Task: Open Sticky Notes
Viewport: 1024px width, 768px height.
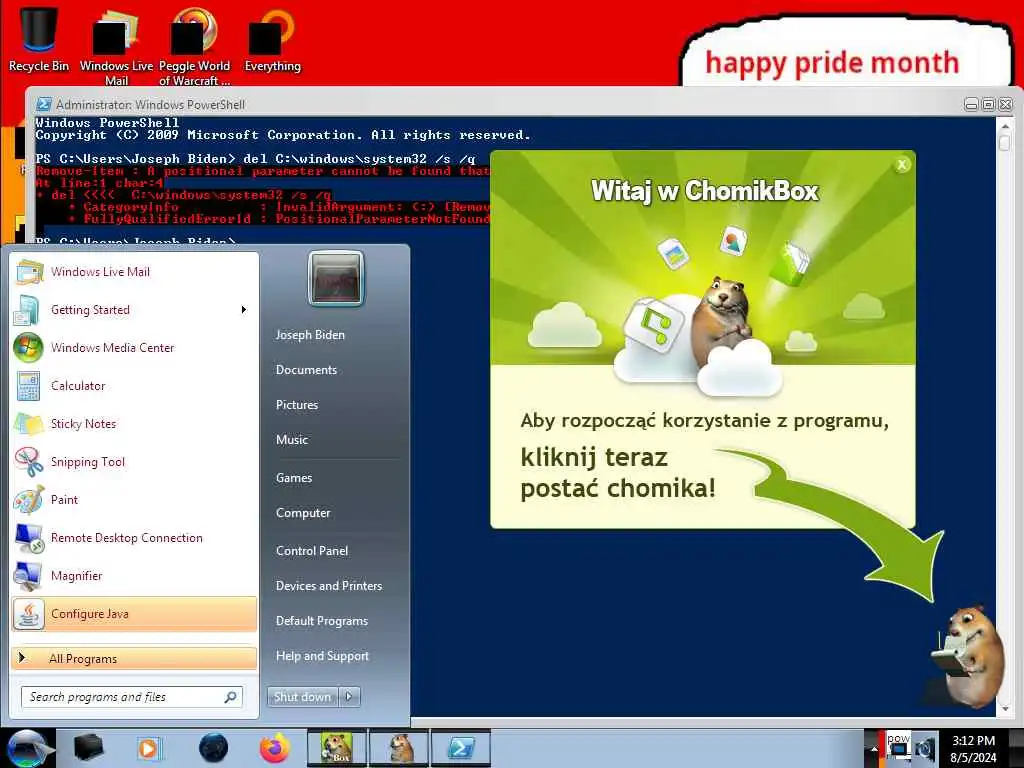Action: 134,423
